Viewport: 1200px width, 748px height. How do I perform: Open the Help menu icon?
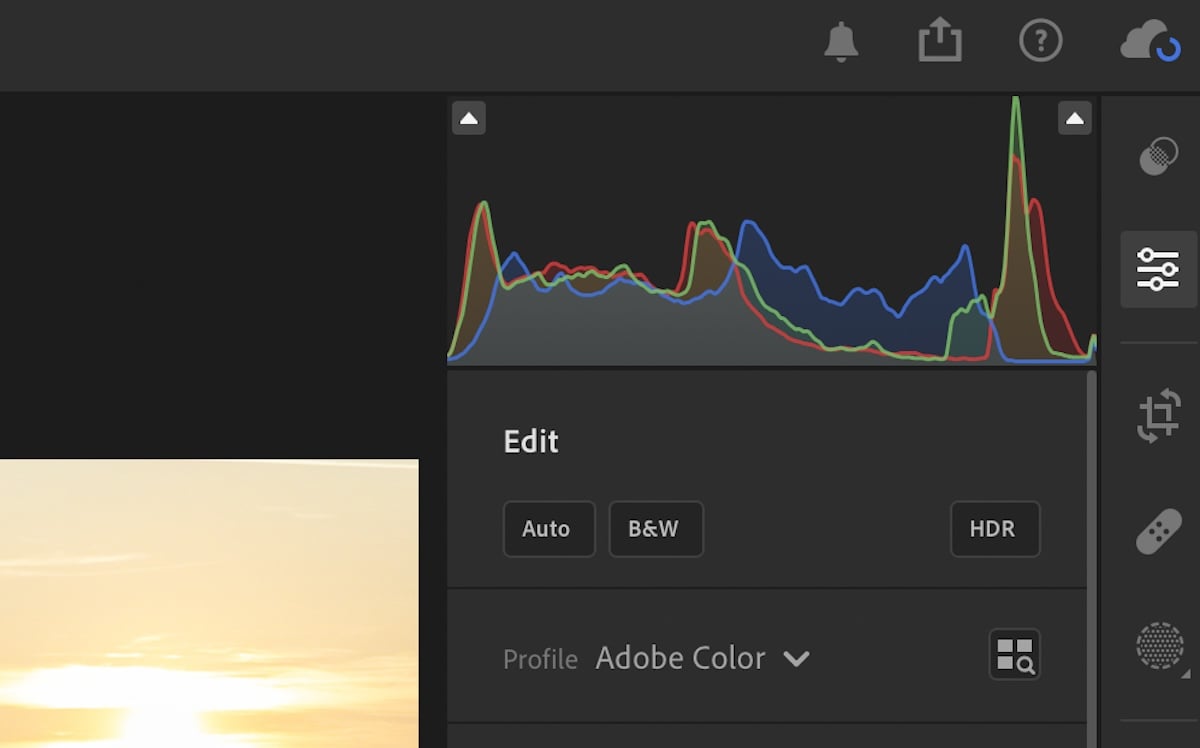click(1041, 41)
